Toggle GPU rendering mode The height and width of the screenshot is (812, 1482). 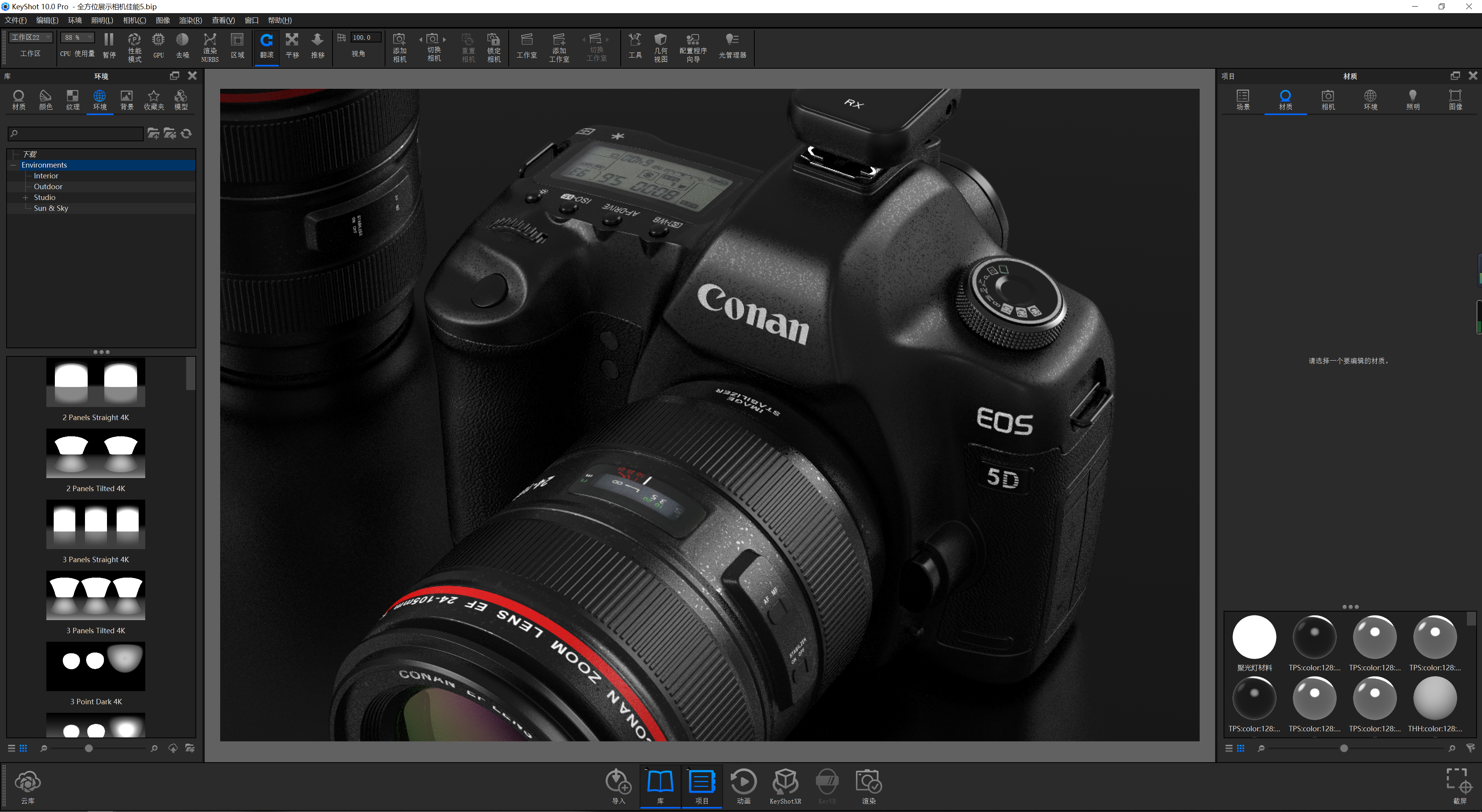click(x=158, y=46)
